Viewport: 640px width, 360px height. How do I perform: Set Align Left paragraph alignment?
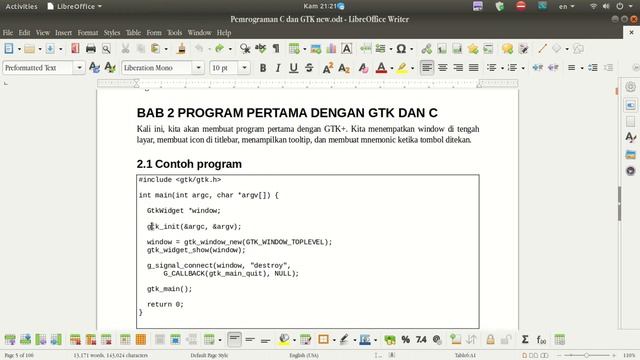(427, 67)
